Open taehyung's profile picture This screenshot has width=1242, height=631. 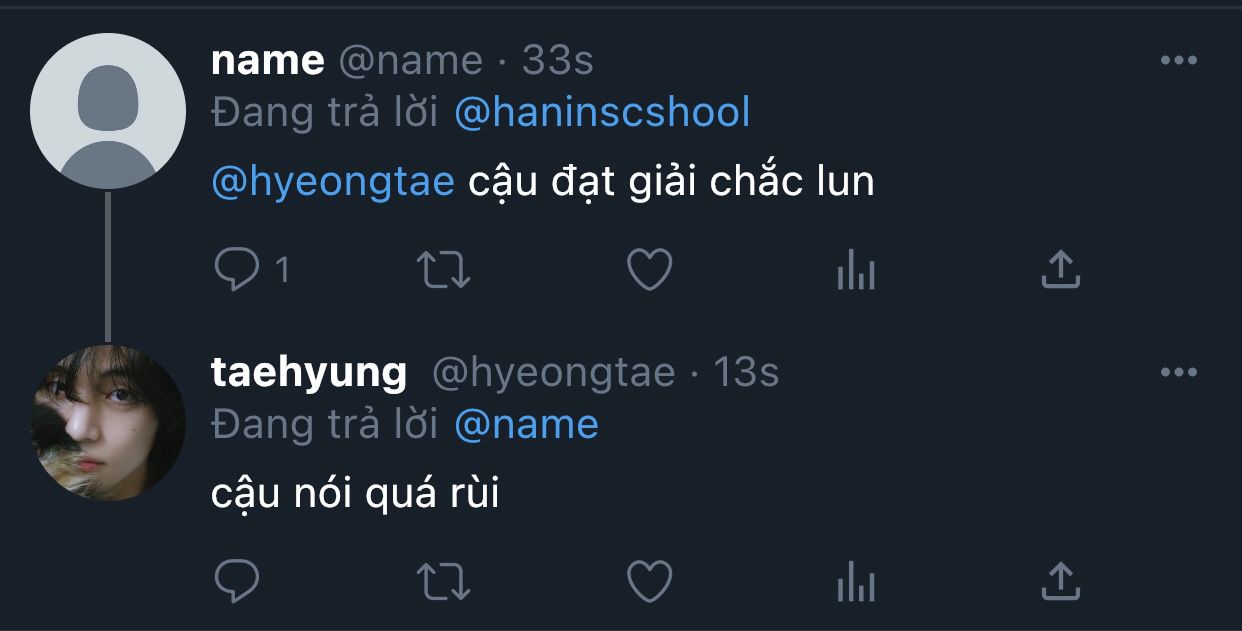(x=108, y=423)
